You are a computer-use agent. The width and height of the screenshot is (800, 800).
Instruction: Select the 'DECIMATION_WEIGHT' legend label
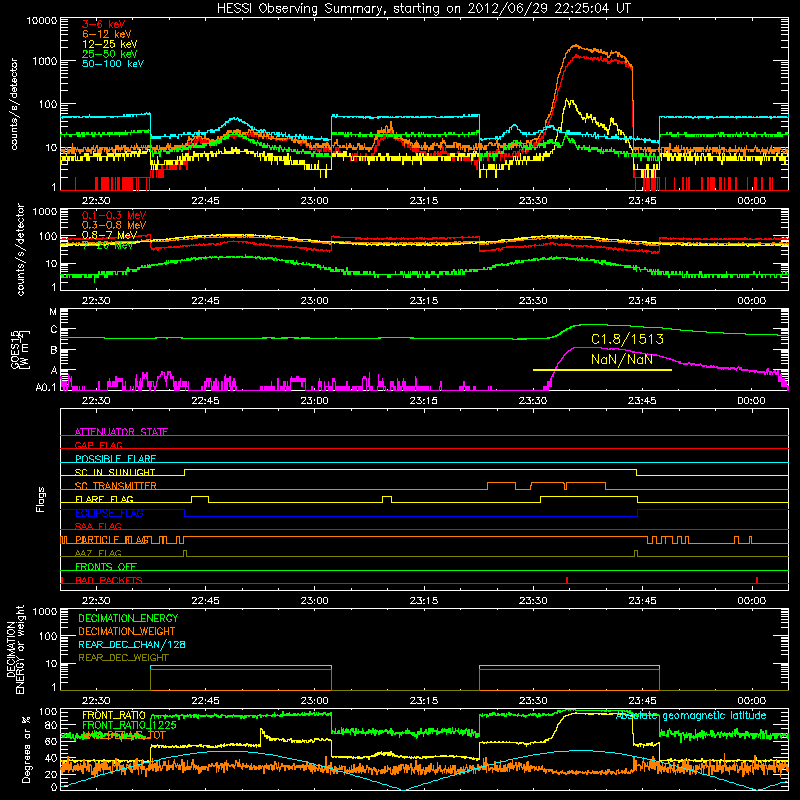point(127,632)
